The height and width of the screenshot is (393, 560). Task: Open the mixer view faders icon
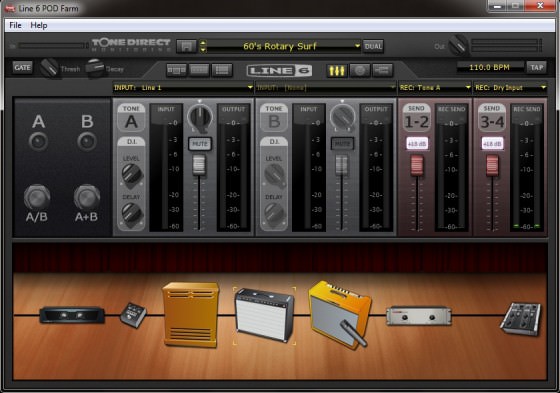pyautogui.click(x=337, y=70)
